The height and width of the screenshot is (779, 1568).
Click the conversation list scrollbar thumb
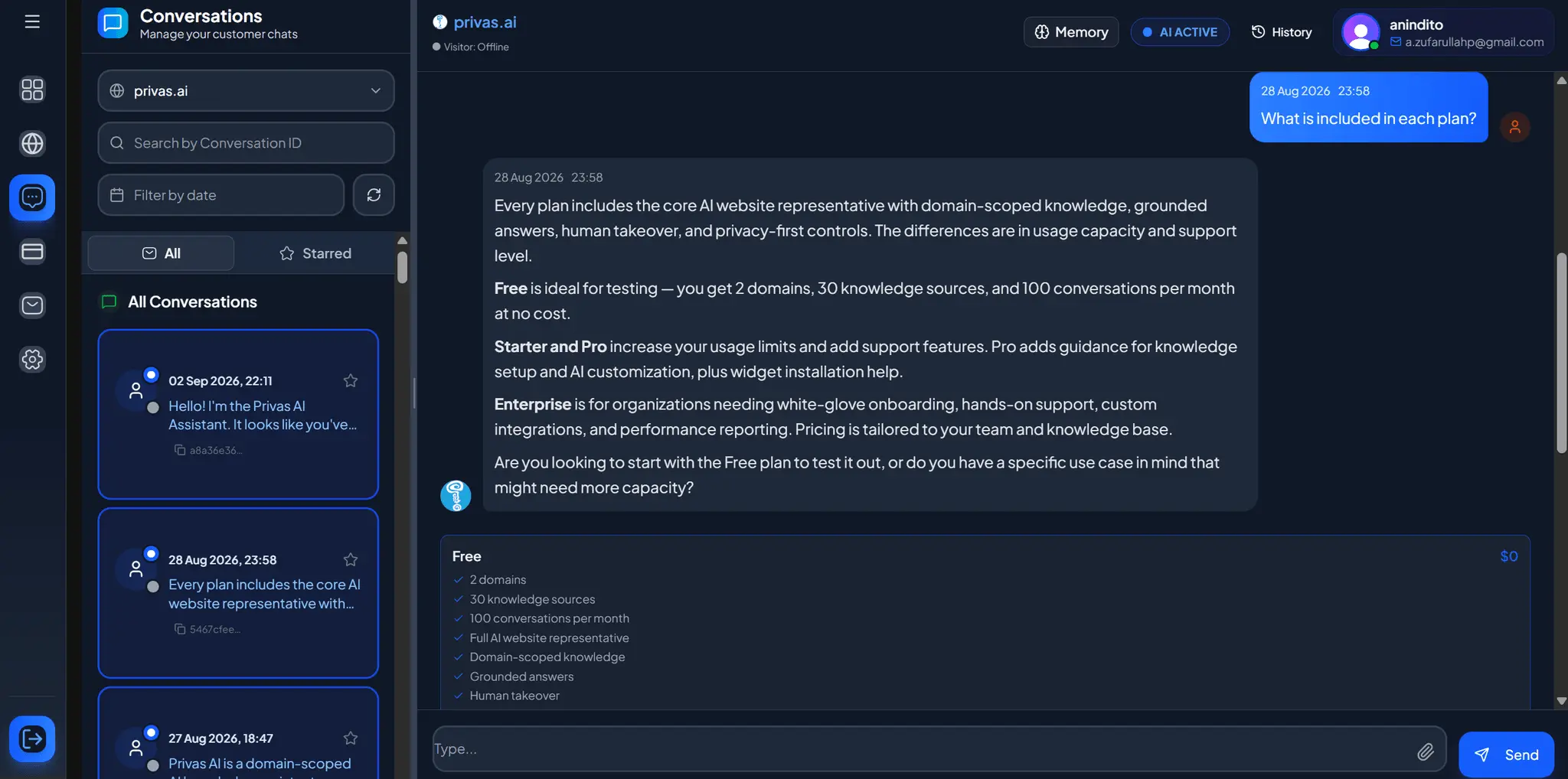pyautogui.click(x=402, y=267)
